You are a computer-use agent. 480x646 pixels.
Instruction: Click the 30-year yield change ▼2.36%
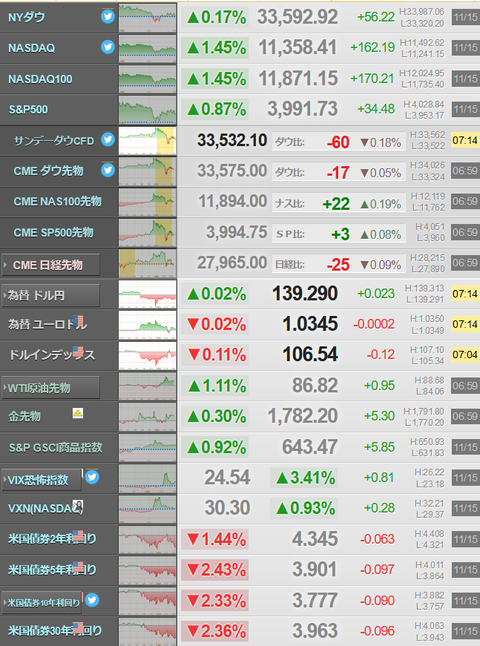(x=217, y=631)
